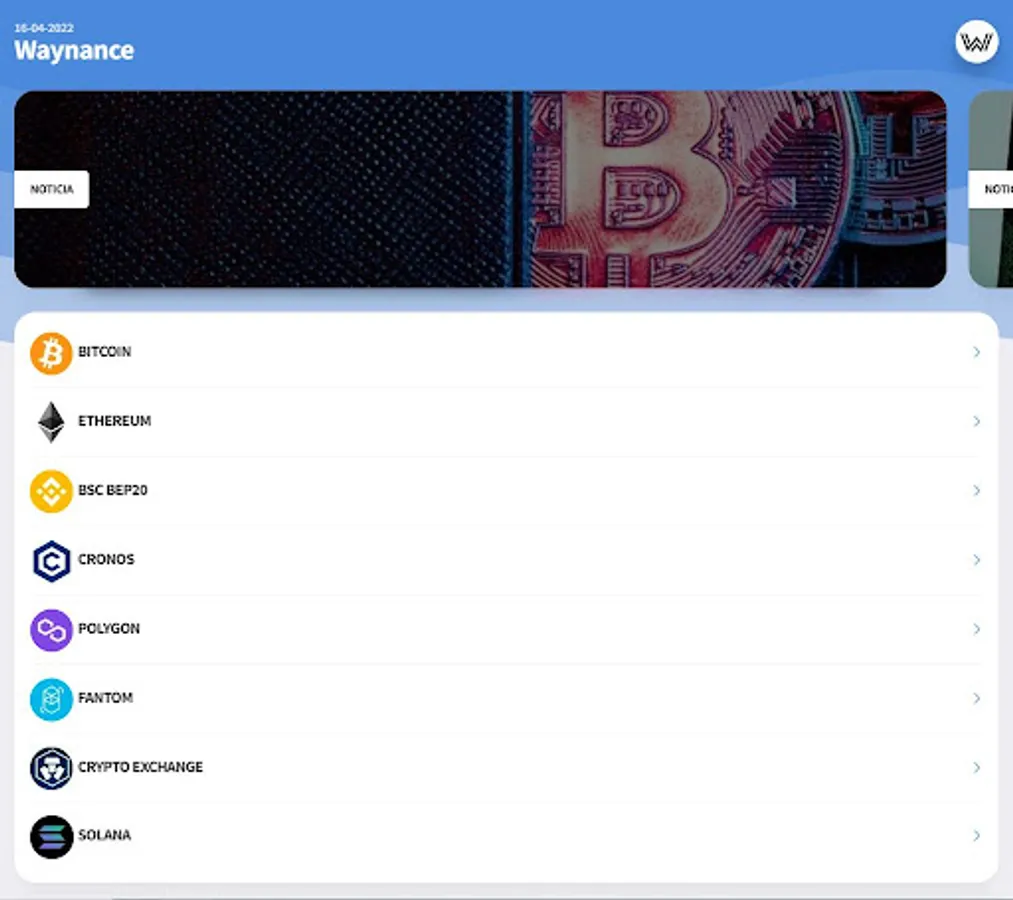
Task: Open the Bitcoin coin news banner image
Action: (480, 189)
